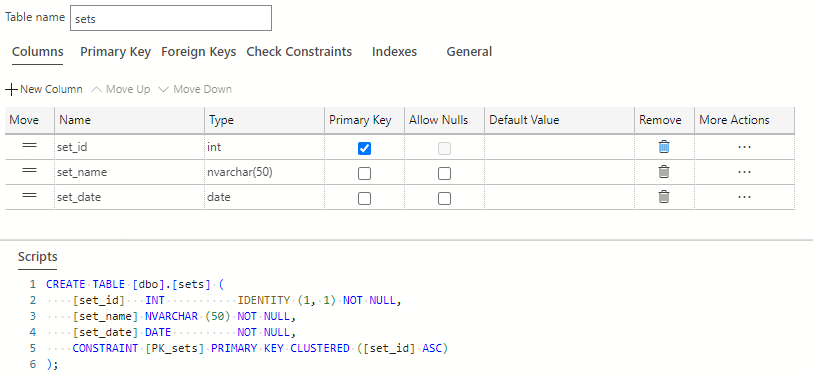The width and height of the screenshot is (813, 375).
Task: Enable Allow Nulls for set_date
Action: coord(444,198)
